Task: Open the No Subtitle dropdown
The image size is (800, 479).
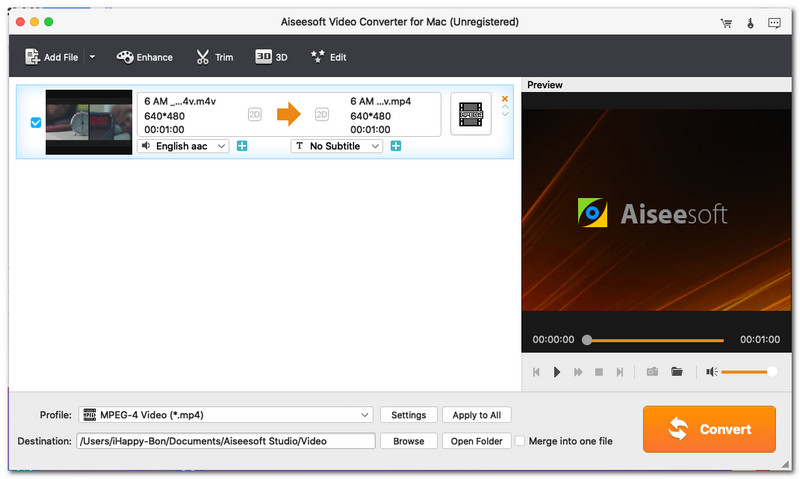Action: point(337,146)
